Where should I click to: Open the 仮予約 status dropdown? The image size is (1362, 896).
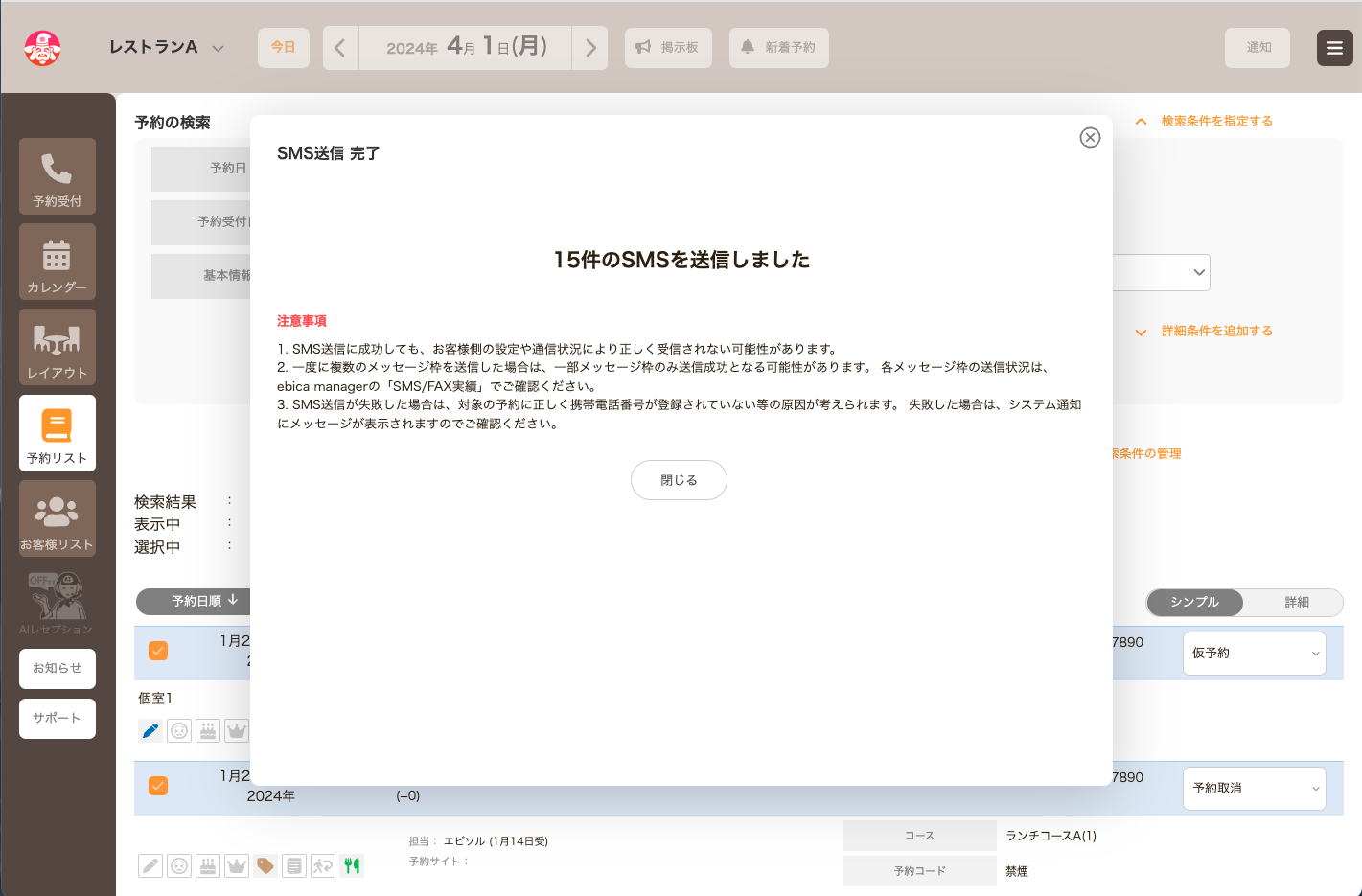click(x=1254, y=654)
